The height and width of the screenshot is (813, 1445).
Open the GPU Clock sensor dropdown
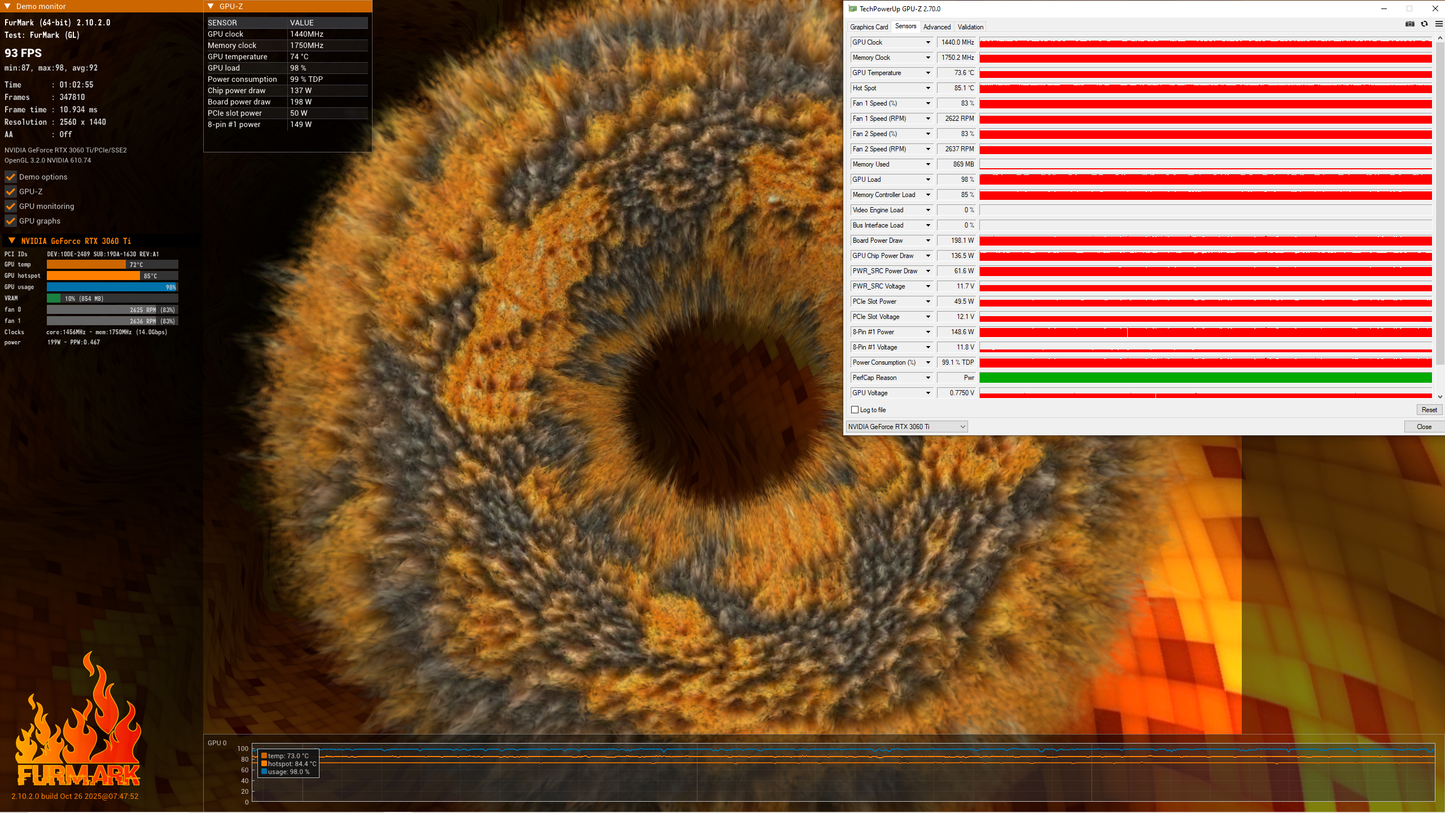tap(928, 42)
